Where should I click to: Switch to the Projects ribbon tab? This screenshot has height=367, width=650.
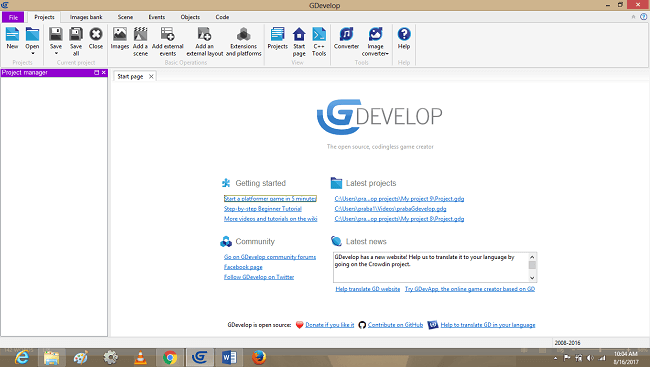tap(44, 17)
